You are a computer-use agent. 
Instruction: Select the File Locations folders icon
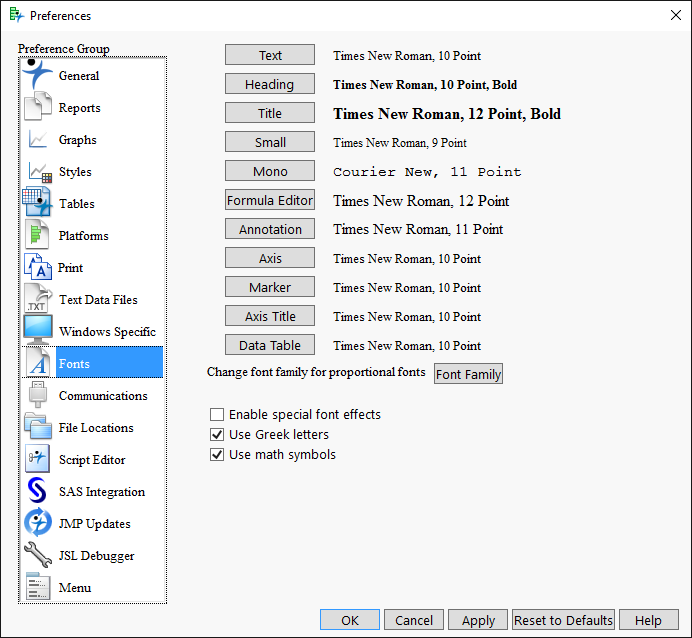(38, 426)
